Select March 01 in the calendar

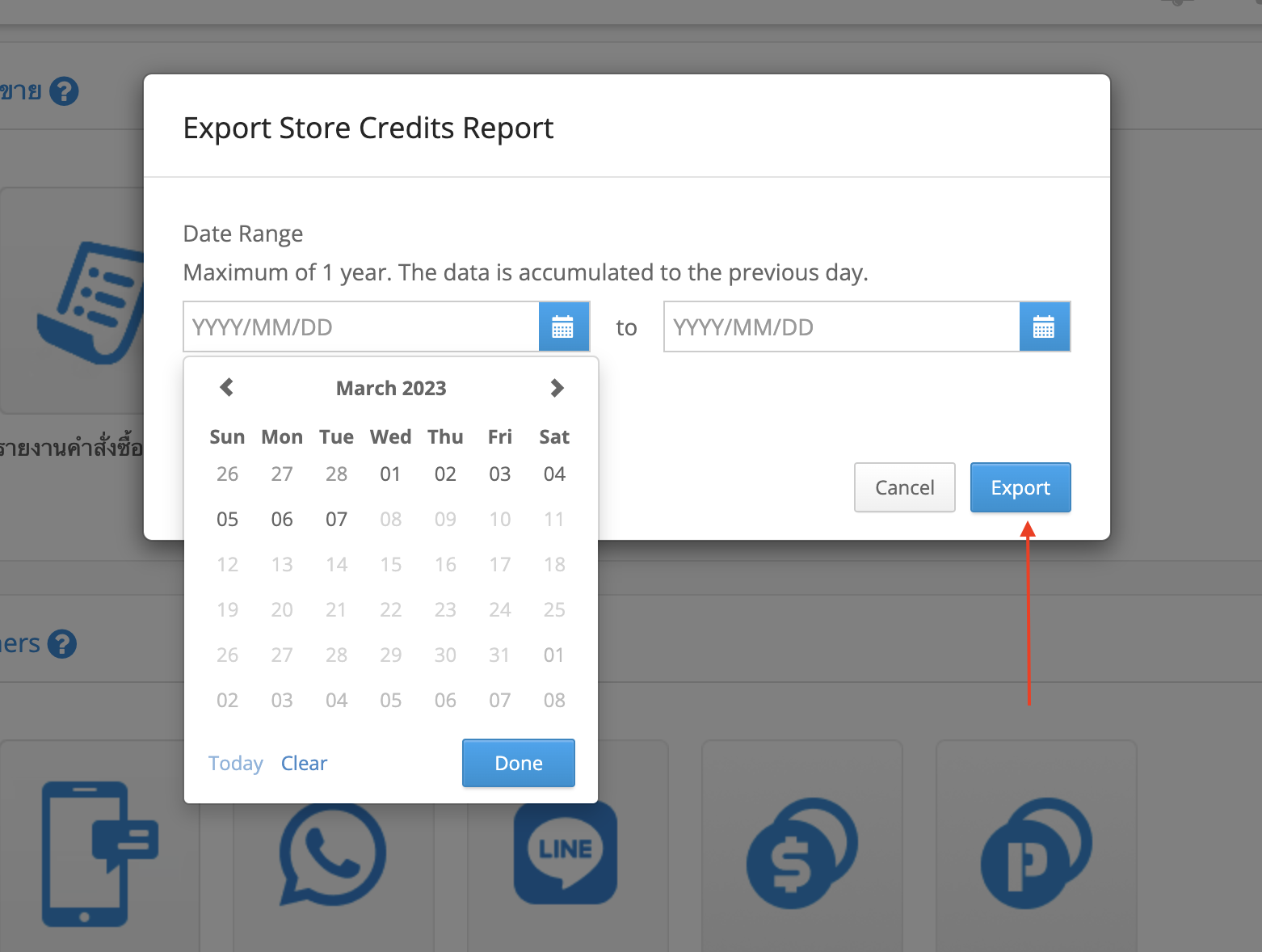391,474
